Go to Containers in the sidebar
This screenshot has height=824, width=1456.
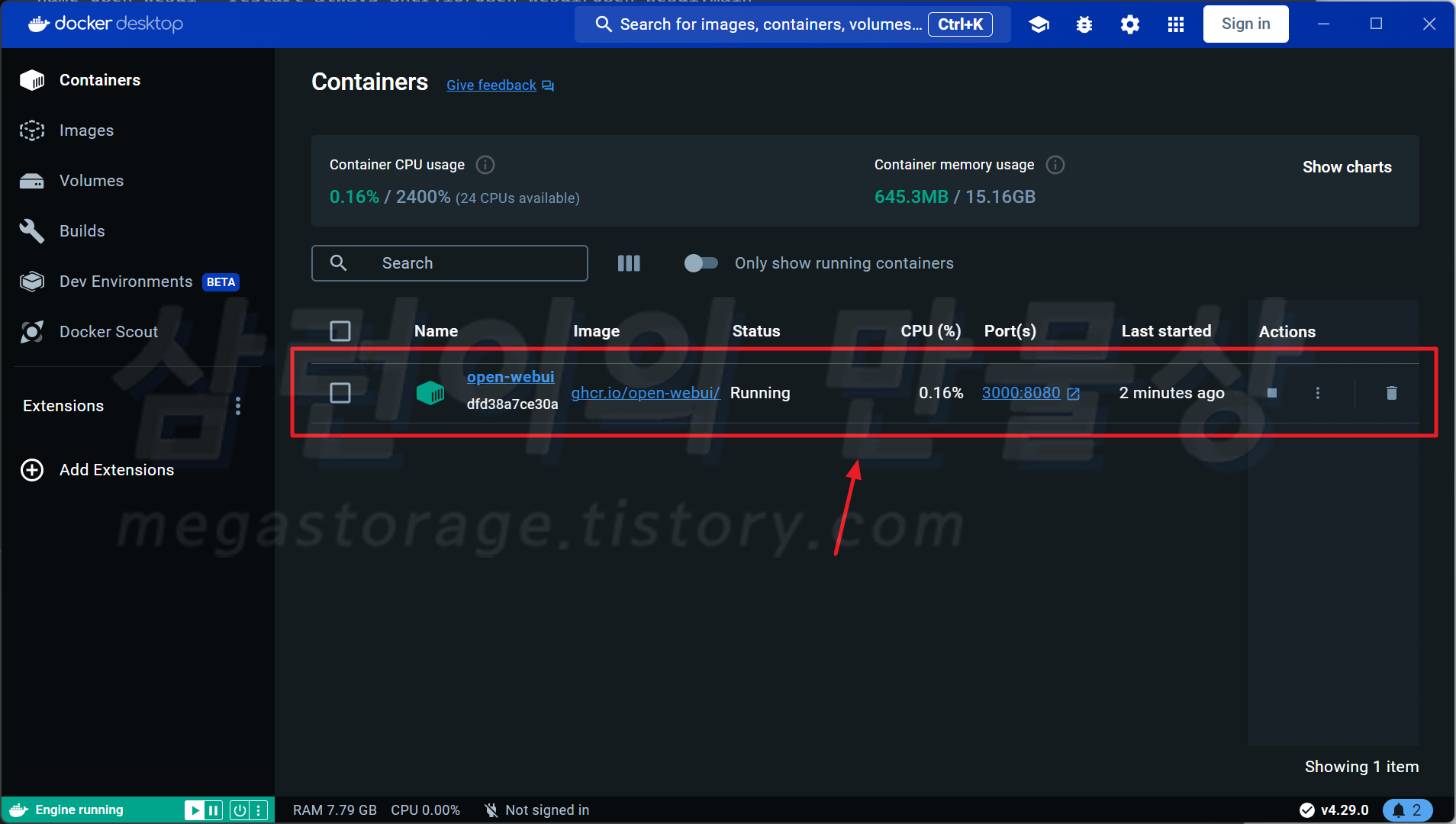99,80
